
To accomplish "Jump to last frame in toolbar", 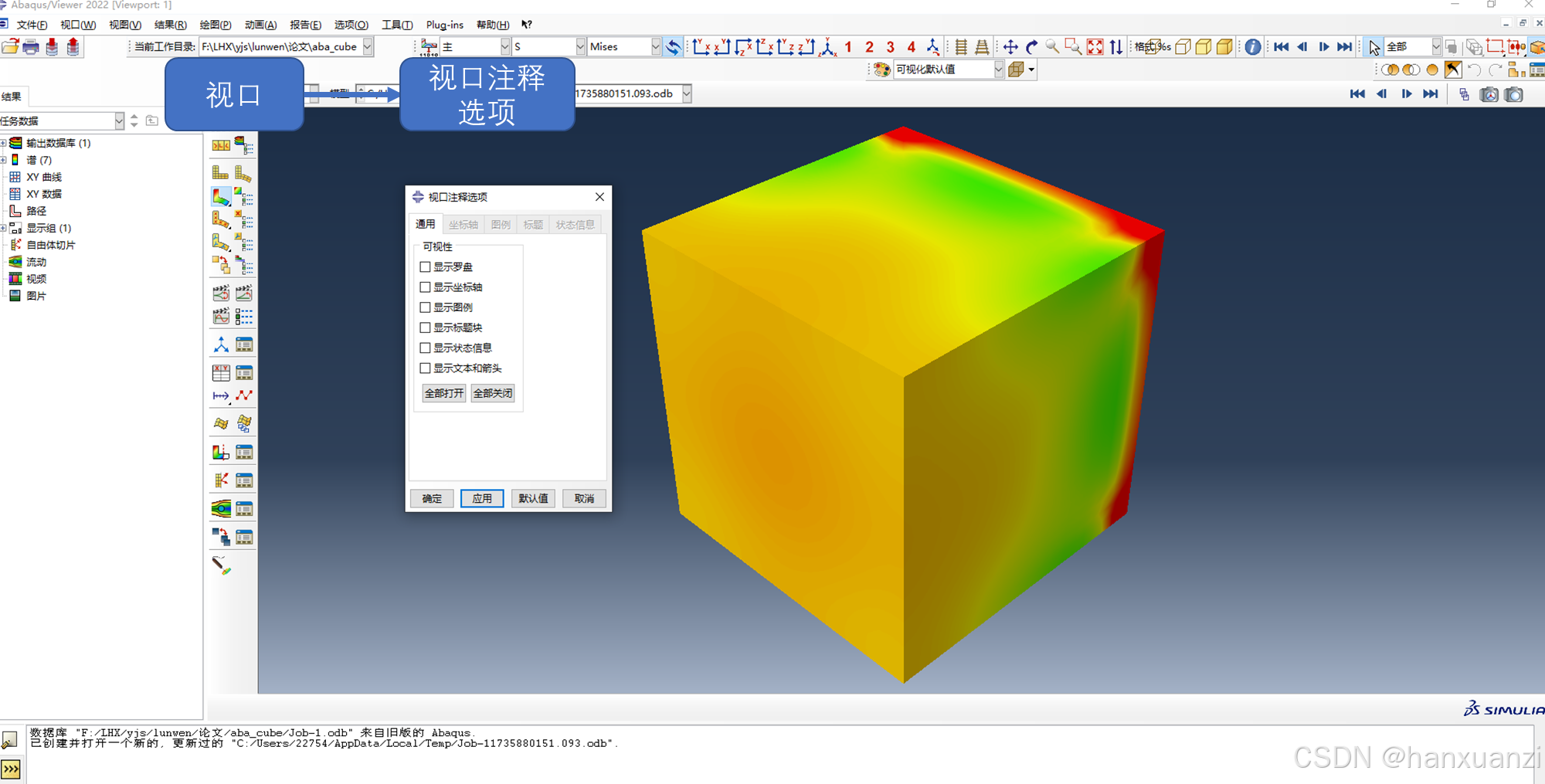I will (x=1345, y=47).
